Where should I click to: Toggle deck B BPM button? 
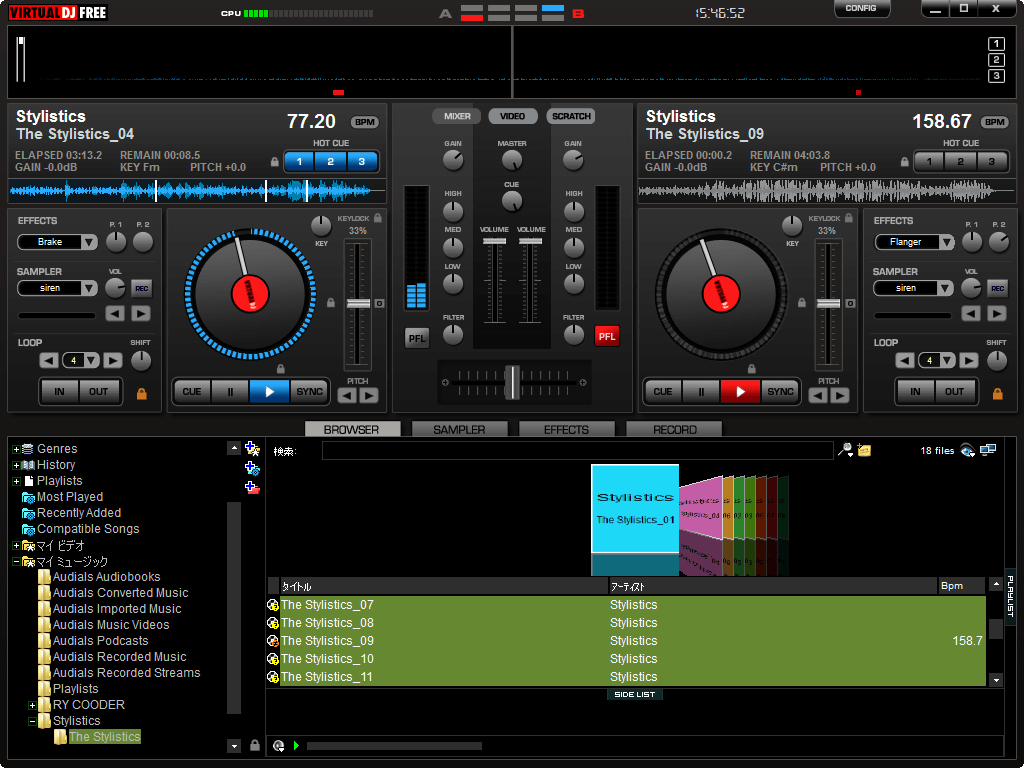click(995, 122)
